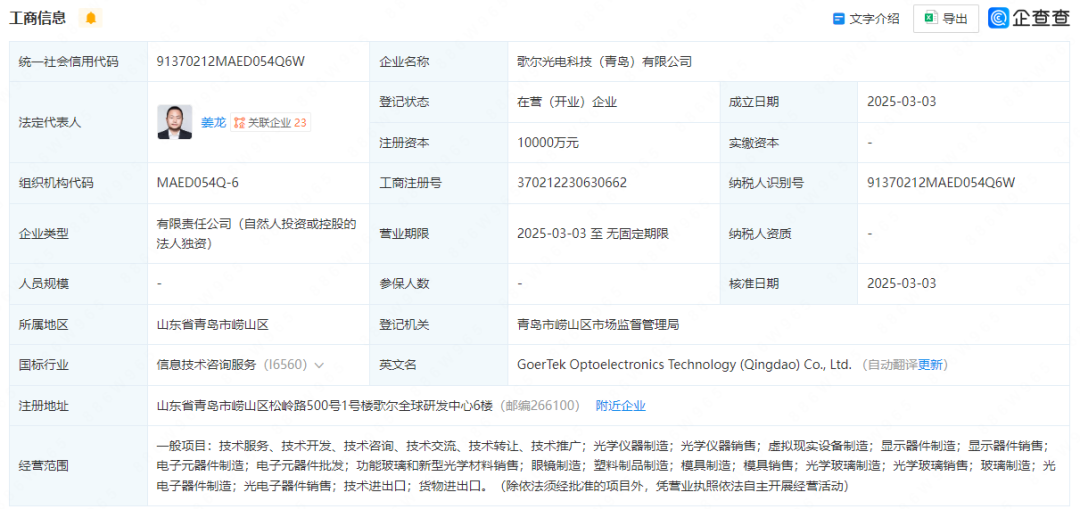
Task: Click 纳税人识别号 value 91370212MAED054Q6W
Action: click(941, 183)
